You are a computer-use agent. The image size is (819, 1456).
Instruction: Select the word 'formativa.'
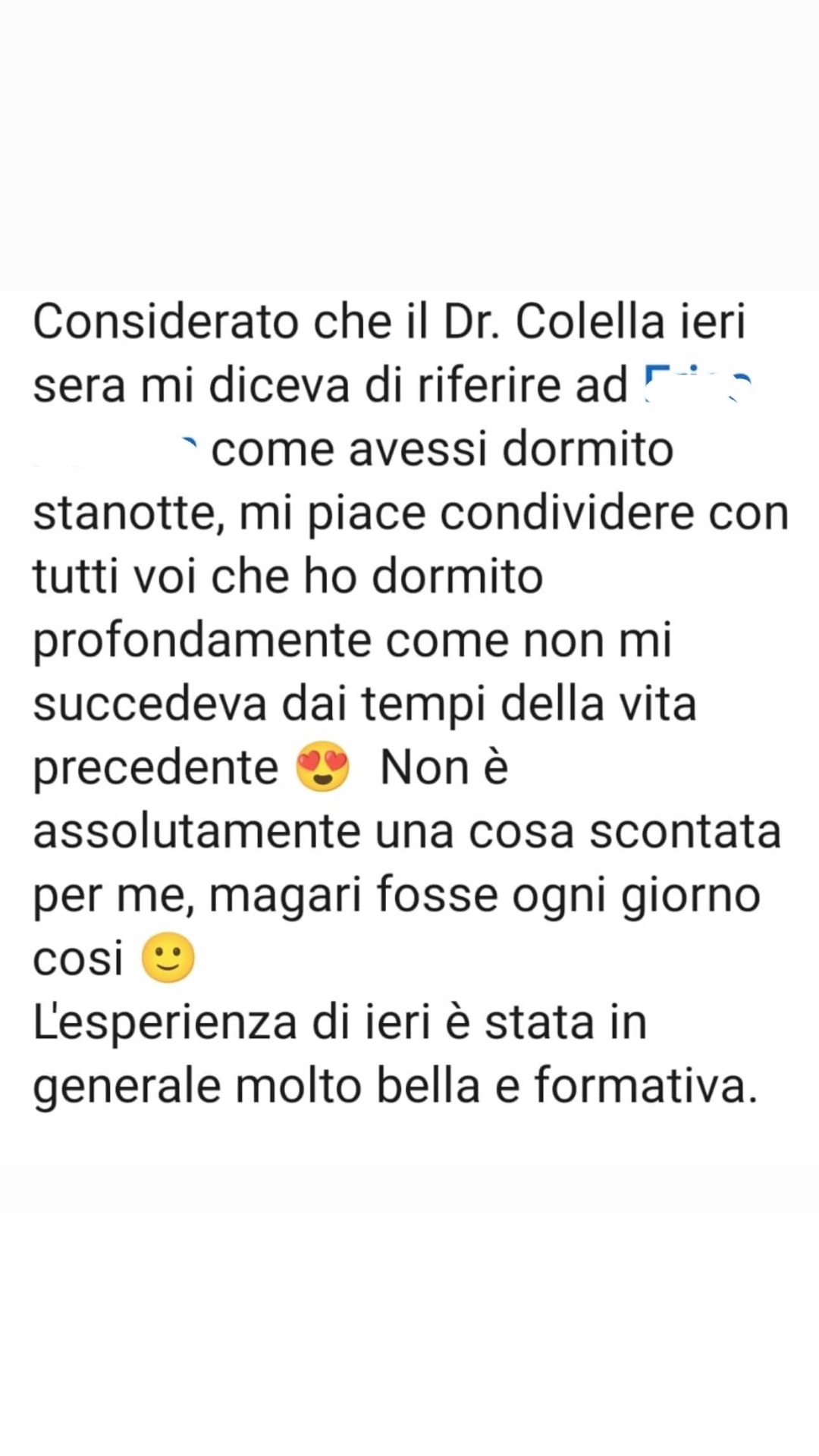coord(646,1086)
